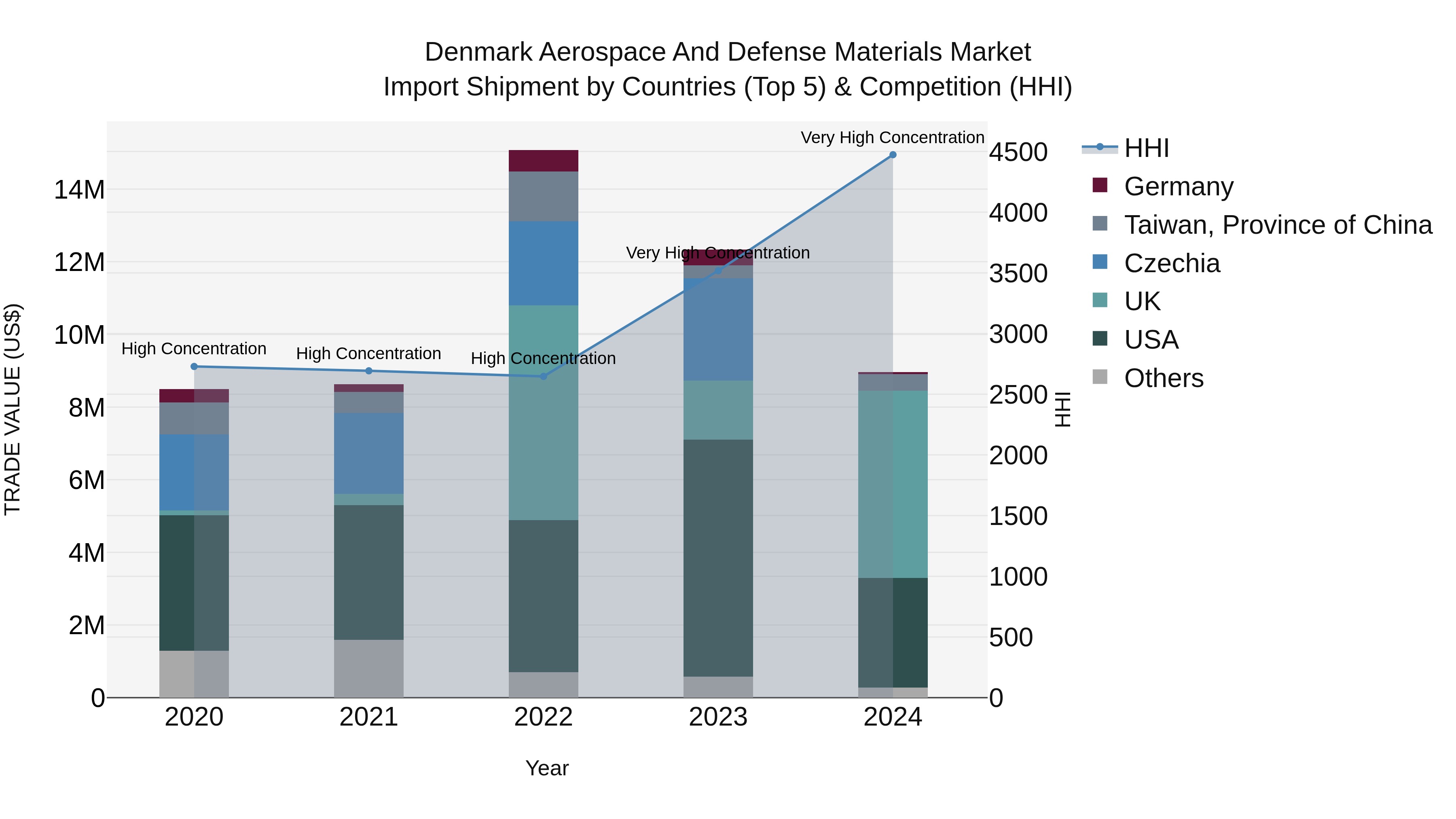
Task: Click the Others segment of 2020 bar
Action: (194, 674)
